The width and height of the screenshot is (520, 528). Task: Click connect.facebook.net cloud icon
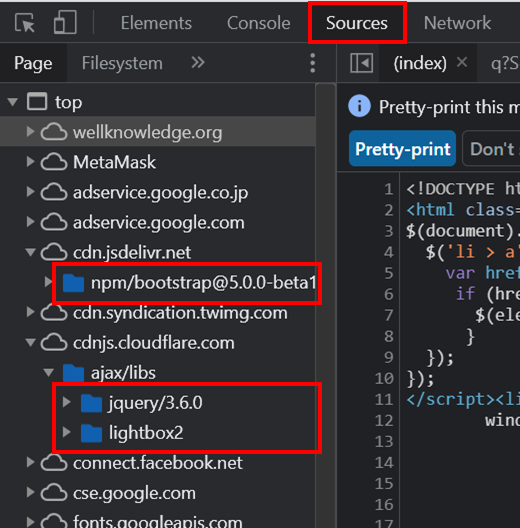54,463
